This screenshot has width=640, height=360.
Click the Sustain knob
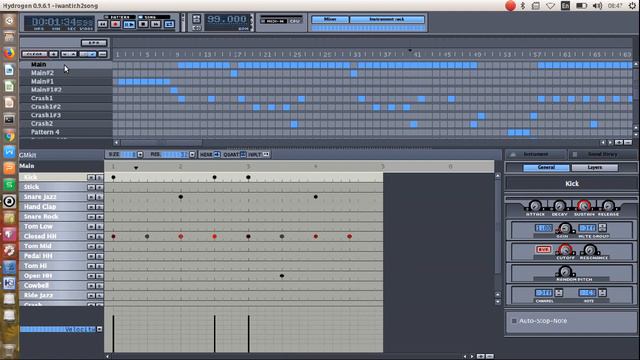(x=584, y=206)
